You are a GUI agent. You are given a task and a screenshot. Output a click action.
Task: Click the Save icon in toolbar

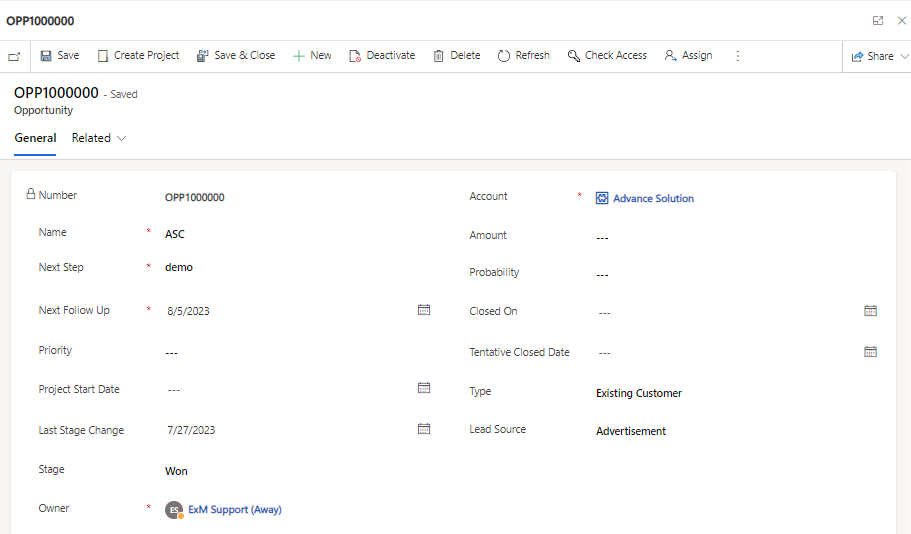(46, 56)
